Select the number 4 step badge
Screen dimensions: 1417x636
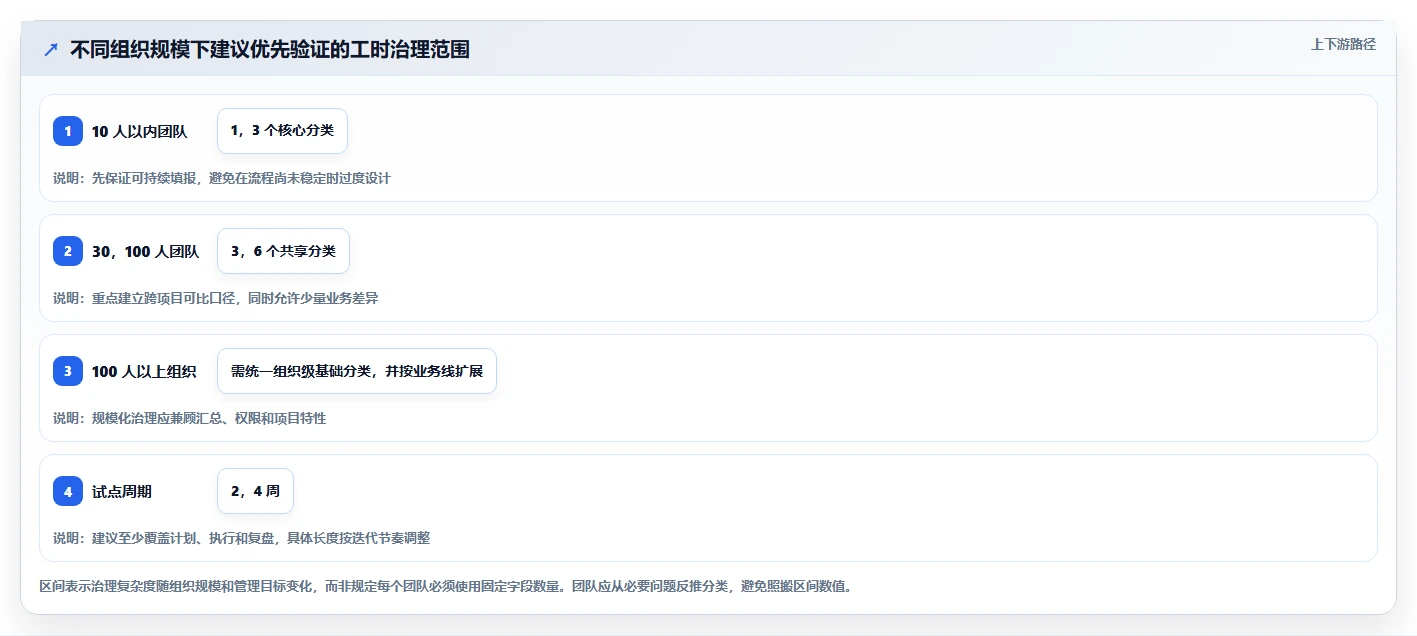click(x=68, y=491)
